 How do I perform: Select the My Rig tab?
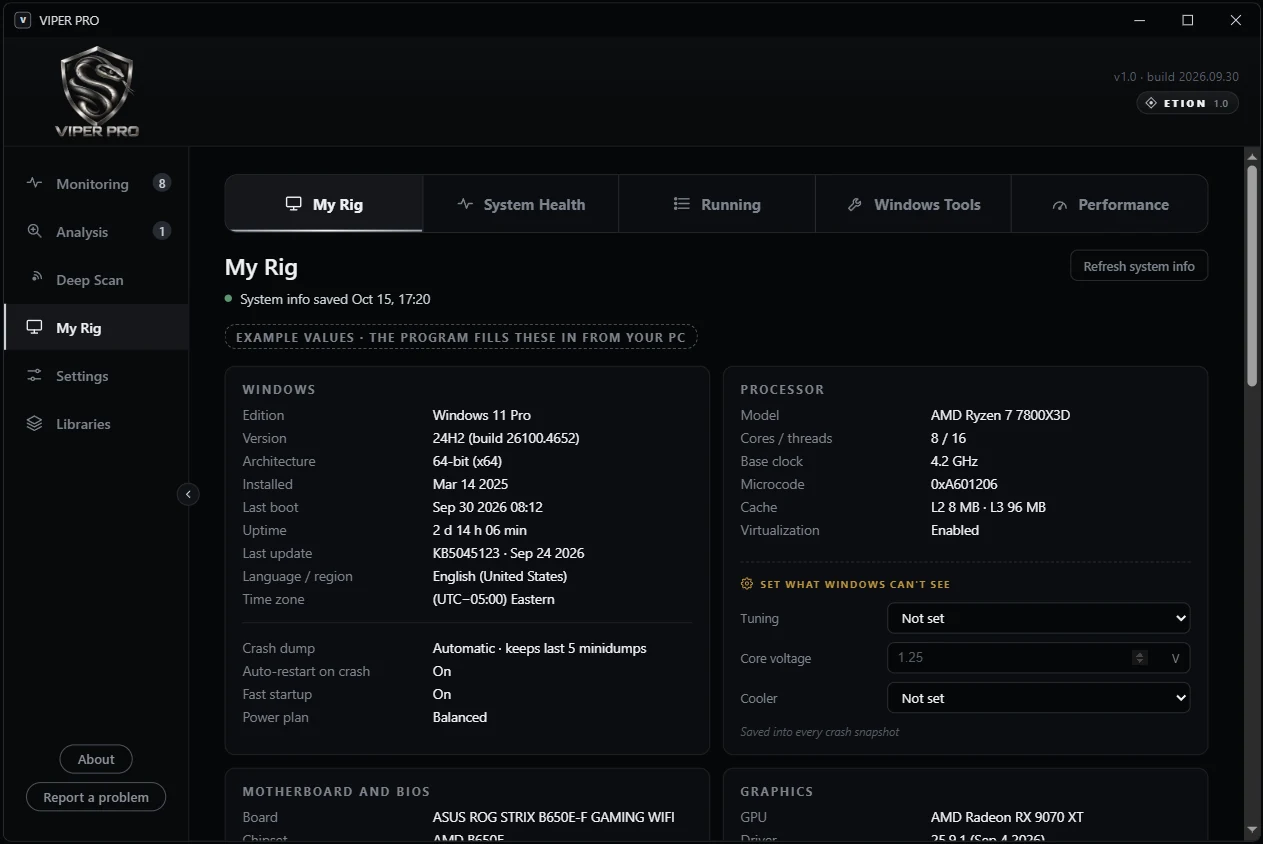coord(324,204)
